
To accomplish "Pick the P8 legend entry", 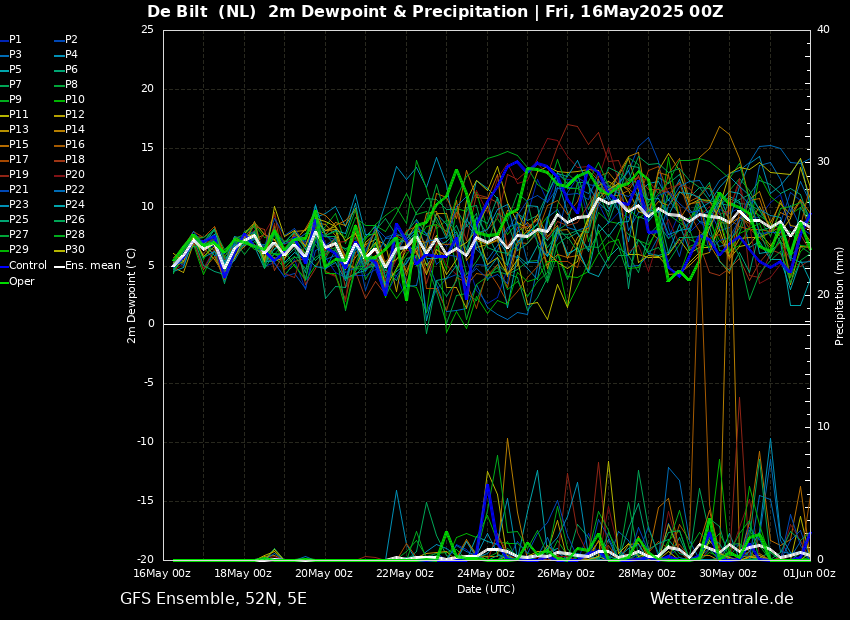I will point(66,85).
